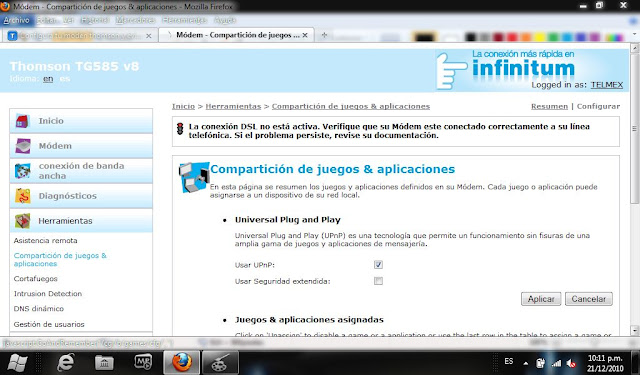The image size is (640, 375).
Task: Toggle the Usar UPnP checkbox
Action: tap(378, 265)
